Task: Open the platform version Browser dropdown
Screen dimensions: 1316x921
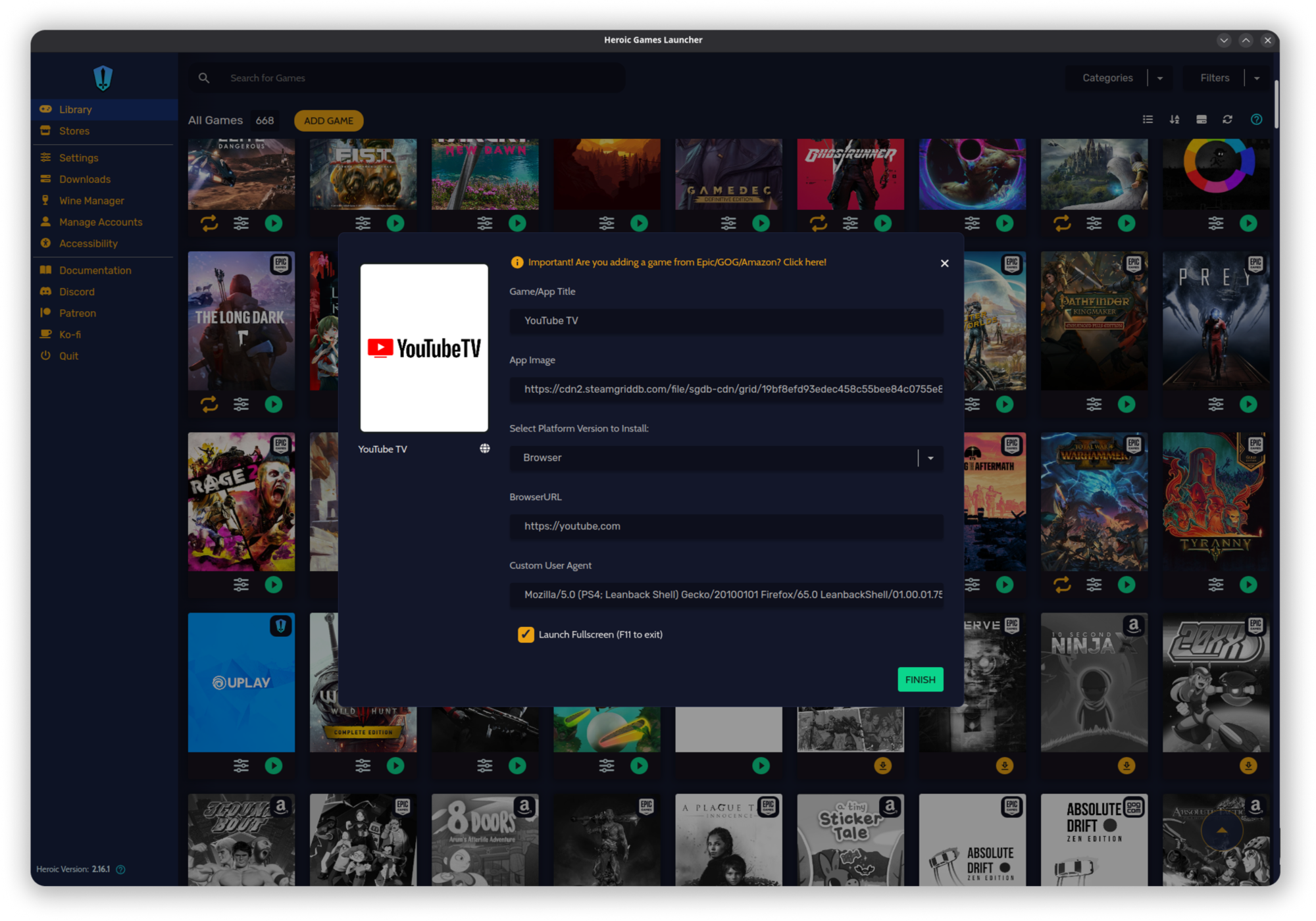Action: 726,458
